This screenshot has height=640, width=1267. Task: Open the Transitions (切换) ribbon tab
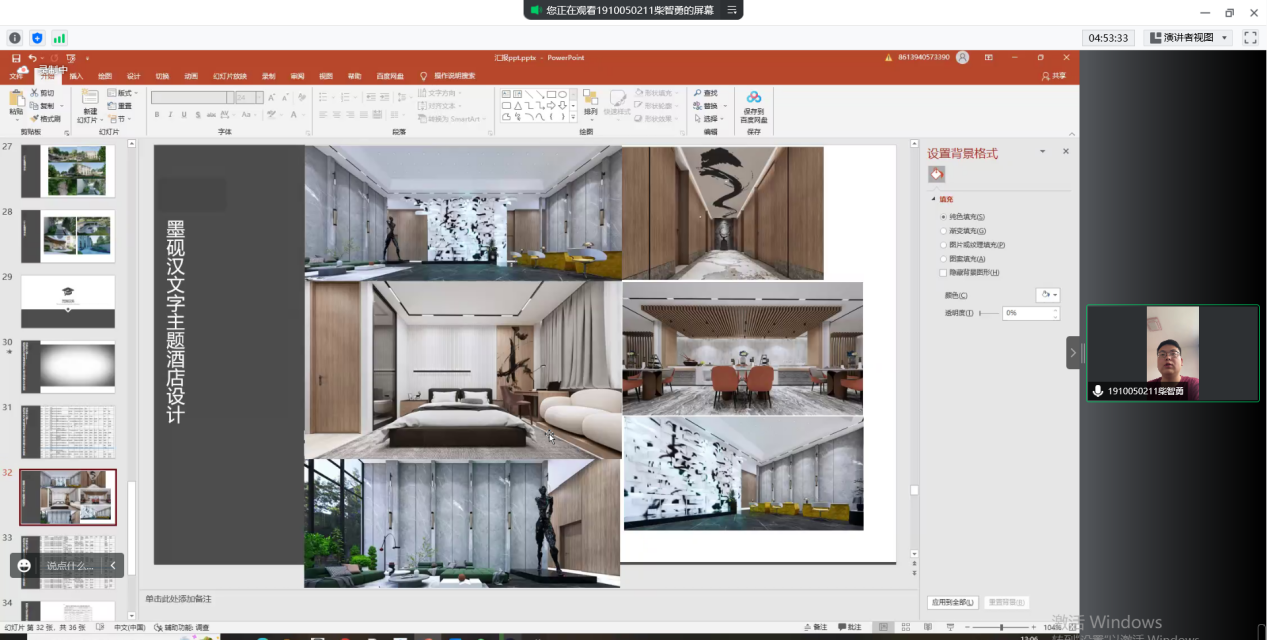[x=162, y=76]
